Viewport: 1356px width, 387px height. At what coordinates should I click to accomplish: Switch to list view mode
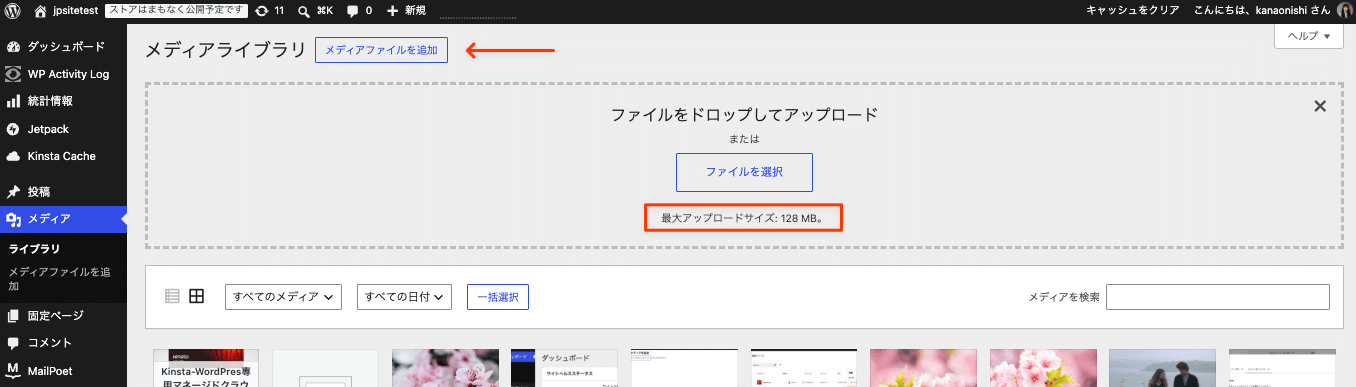point(172,296)
